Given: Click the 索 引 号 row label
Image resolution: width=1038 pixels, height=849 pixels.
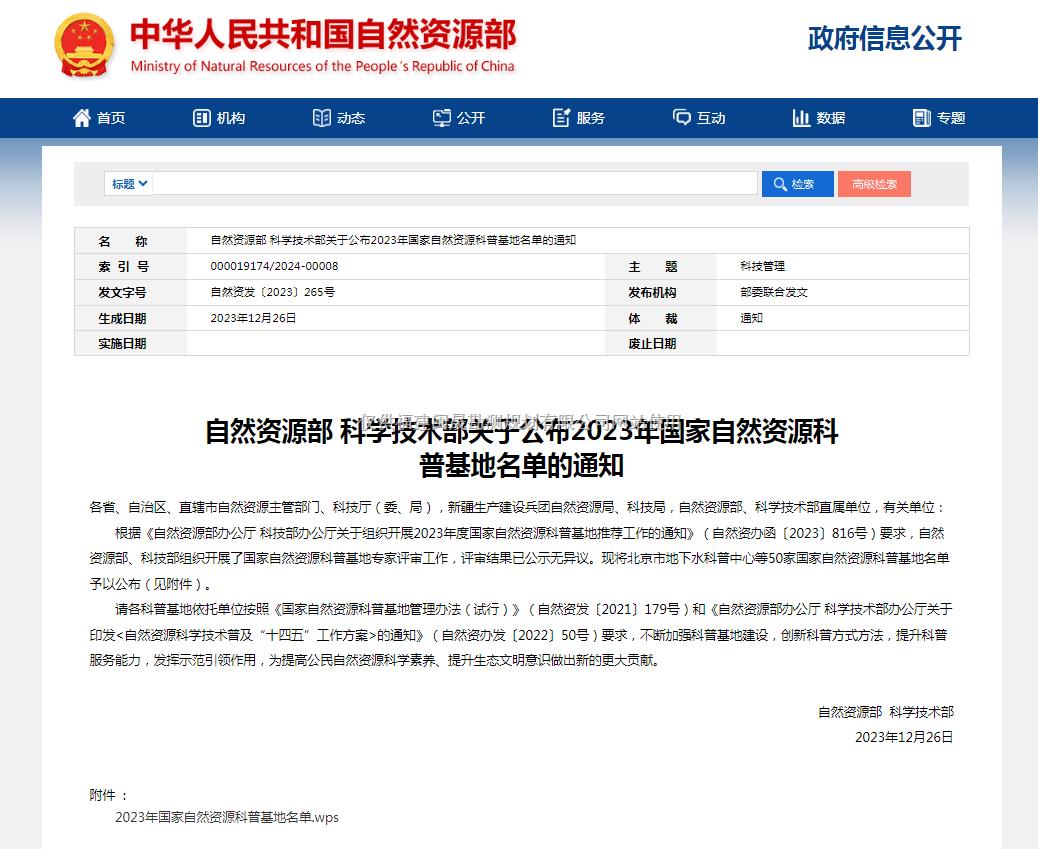Looking at the screenshot, I should [x=123, y=266].
